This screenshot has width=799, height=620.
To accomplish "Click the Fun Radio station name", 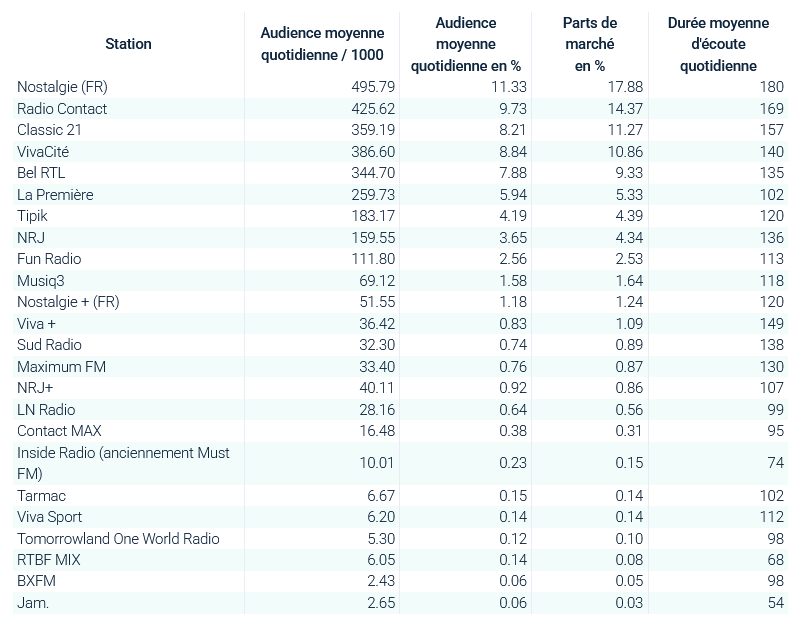I will [49, 259].
